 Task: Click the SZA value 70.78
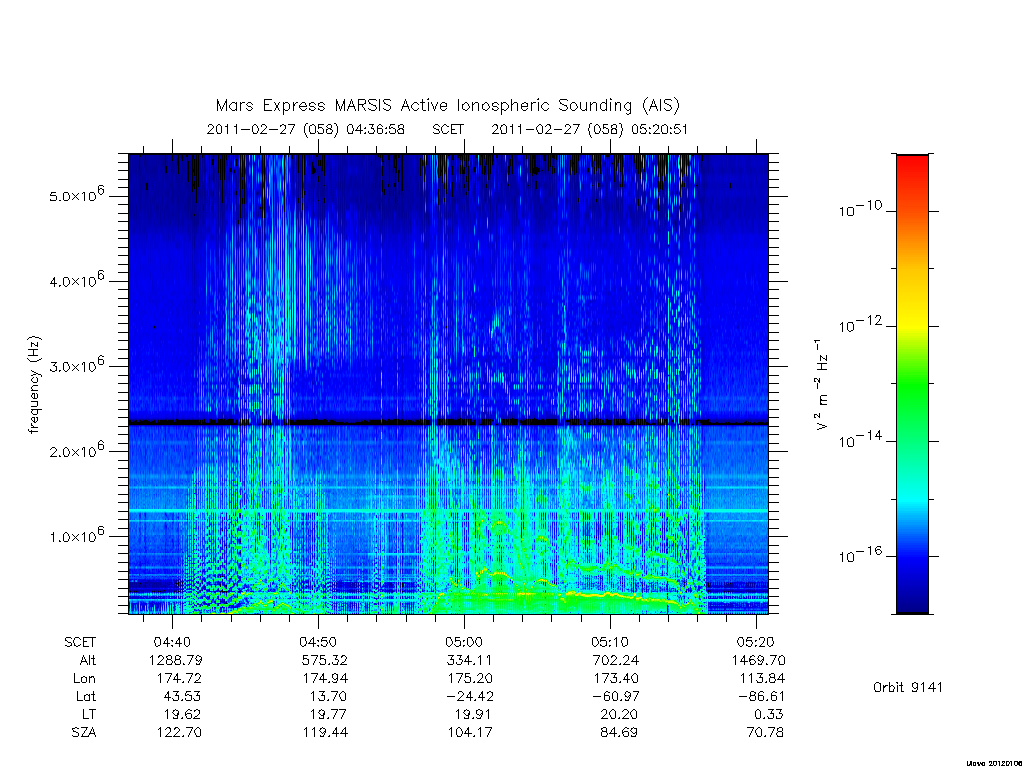tap(765, 732)
